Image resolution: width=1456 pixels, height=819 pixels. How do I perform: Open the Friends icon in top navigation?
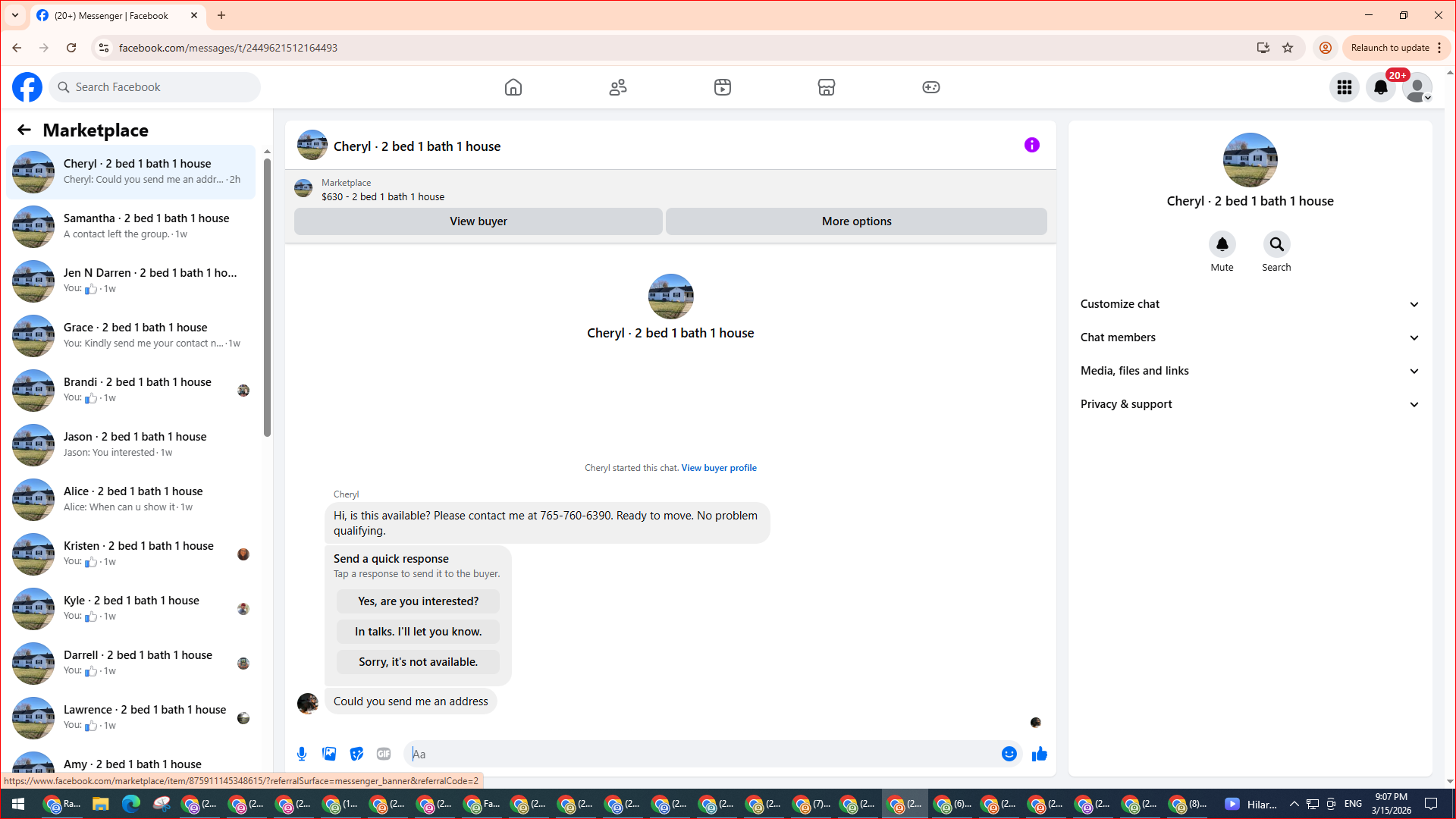click(x=618, y=87)
